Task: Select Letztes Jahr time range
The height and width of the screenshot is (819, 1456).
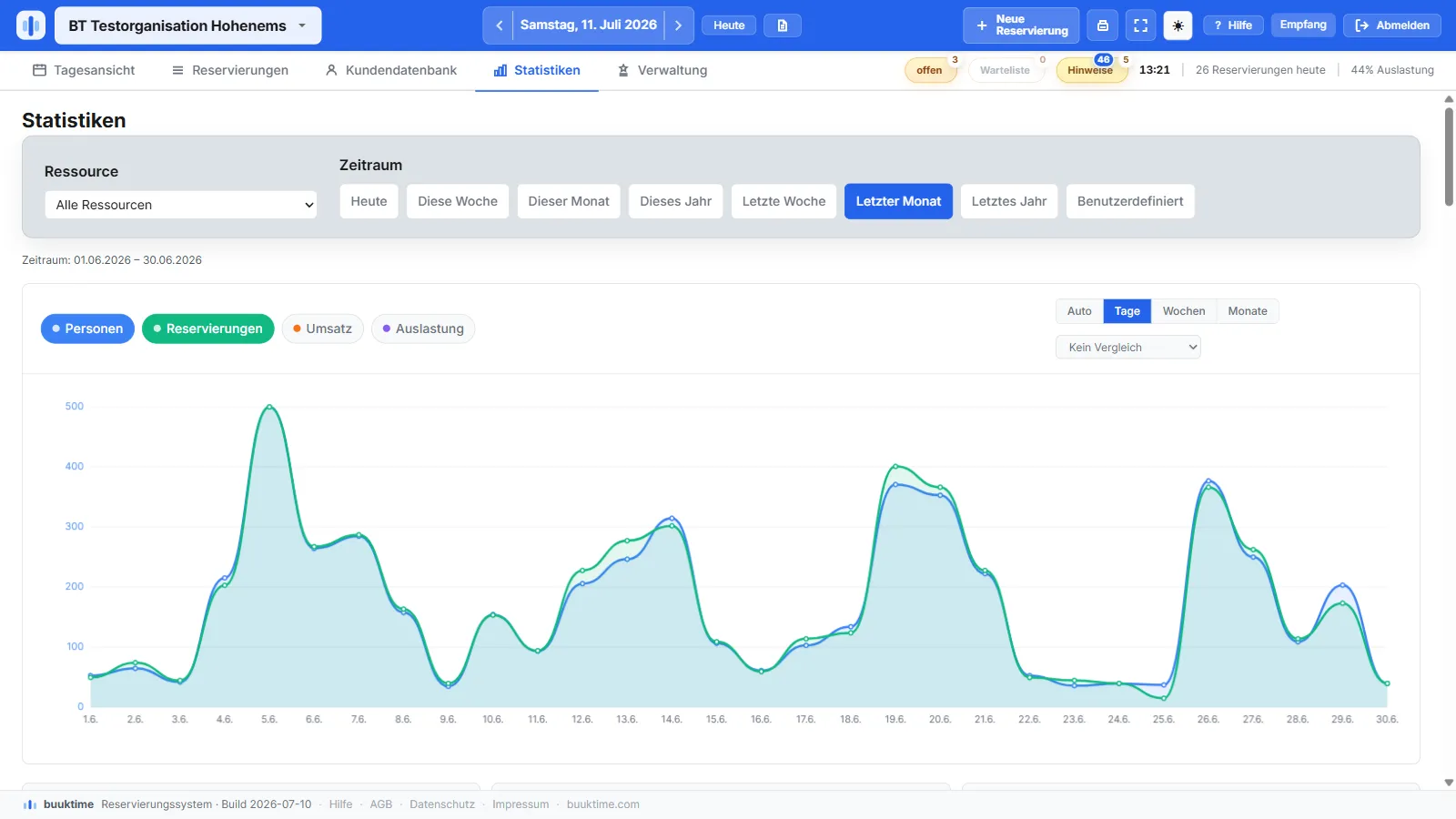Action: (1009, 201)
